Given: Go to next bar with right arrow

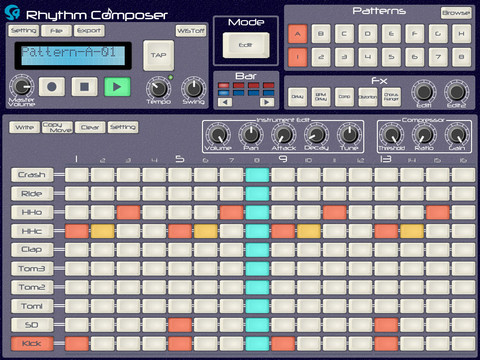Looking at the screenshot, I should point(267,102).
